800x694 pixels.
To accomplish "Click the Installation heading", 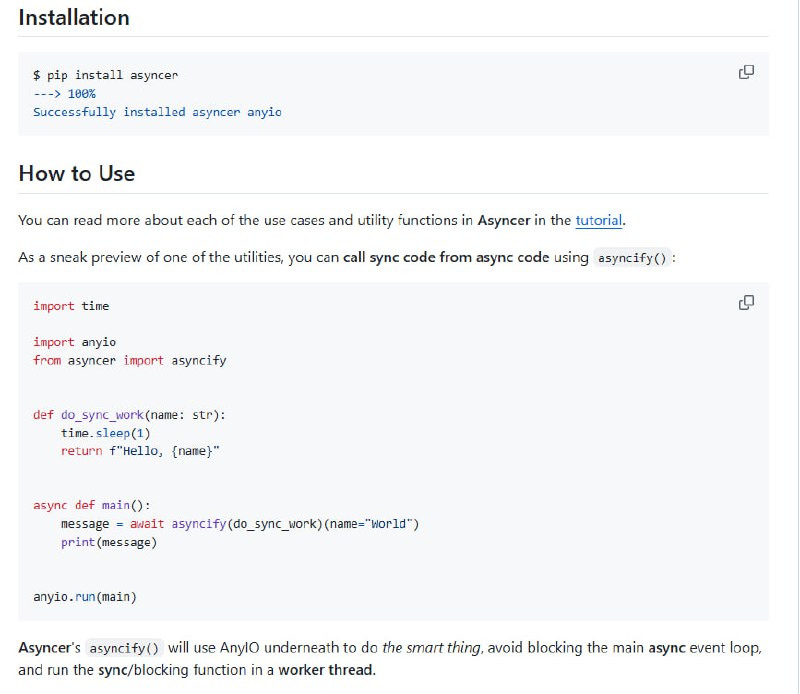I will tap(74, 18).
